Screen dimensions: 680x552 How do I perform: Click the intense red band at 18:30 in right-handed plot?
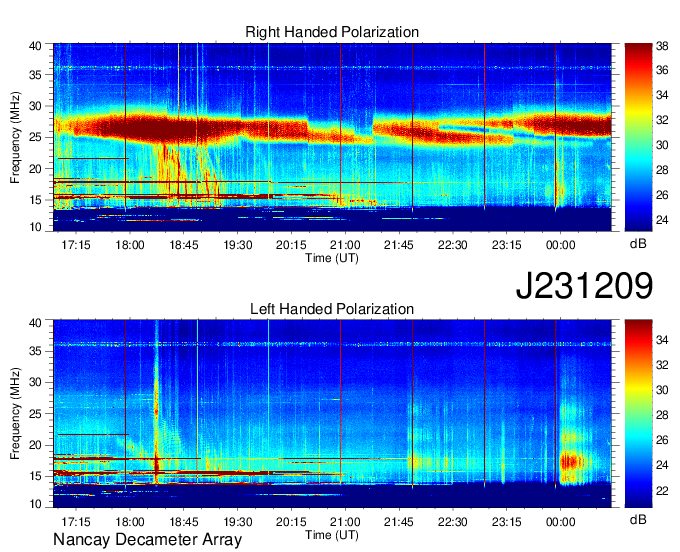pos(165,130)
